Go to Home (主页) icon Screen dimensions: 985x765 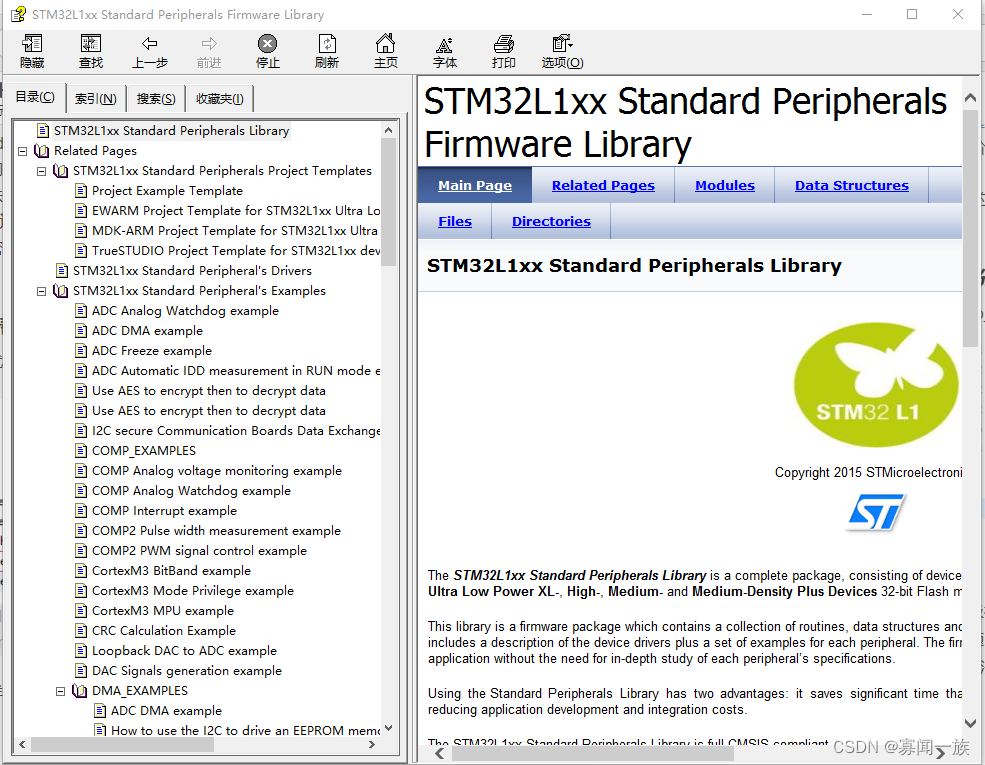coord(386,43)
